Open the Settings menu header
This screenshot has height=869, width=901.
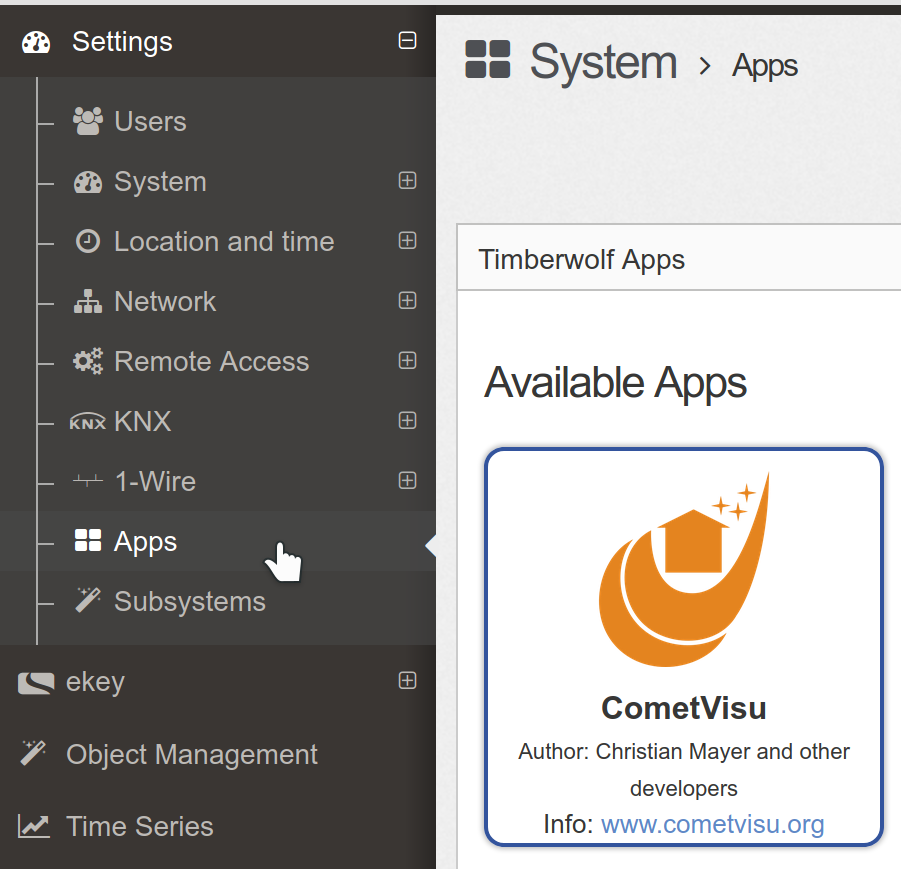pos(122,41)
